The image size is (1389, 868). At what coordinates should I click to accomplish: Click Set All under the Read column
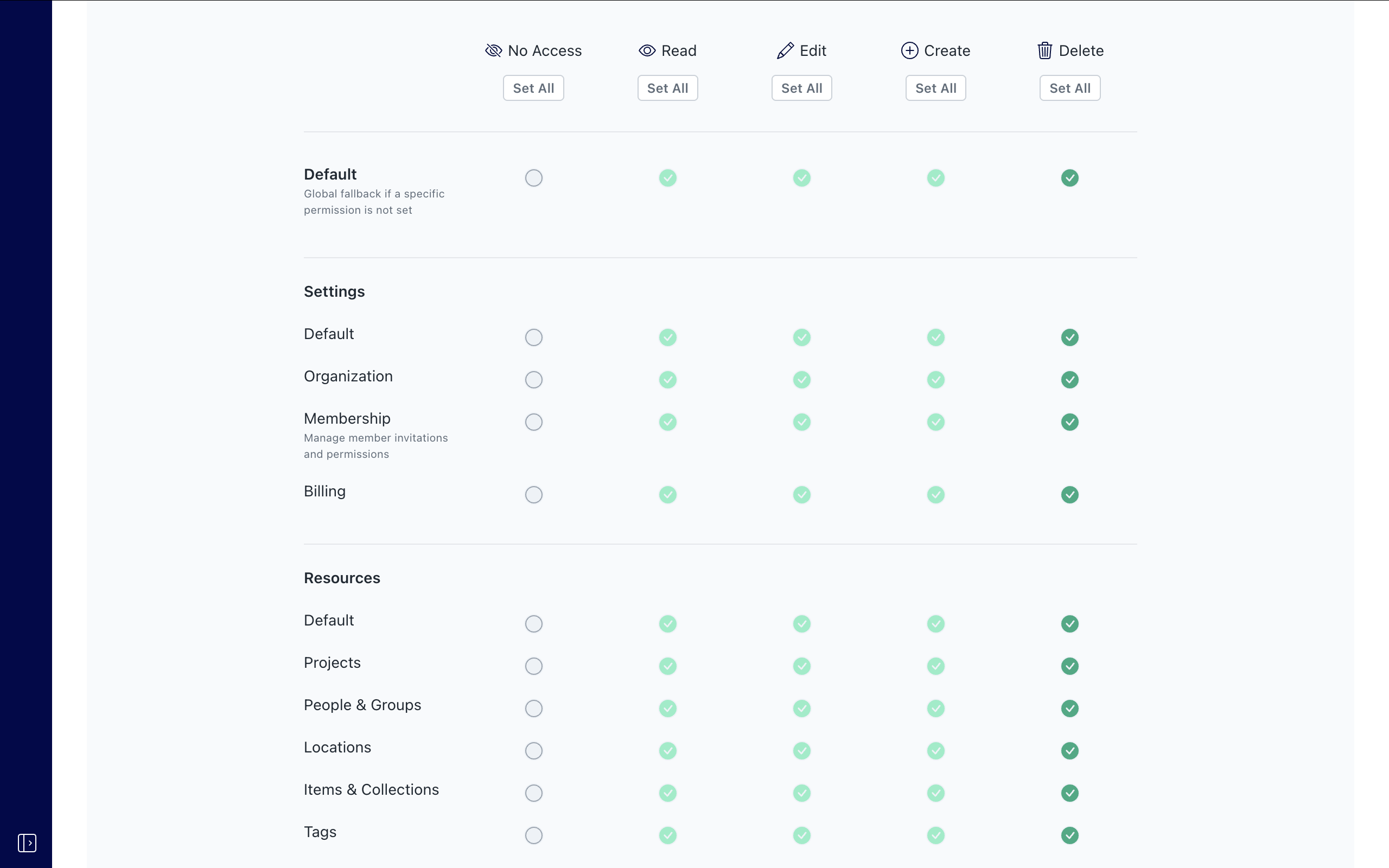[x=667, y=88]
